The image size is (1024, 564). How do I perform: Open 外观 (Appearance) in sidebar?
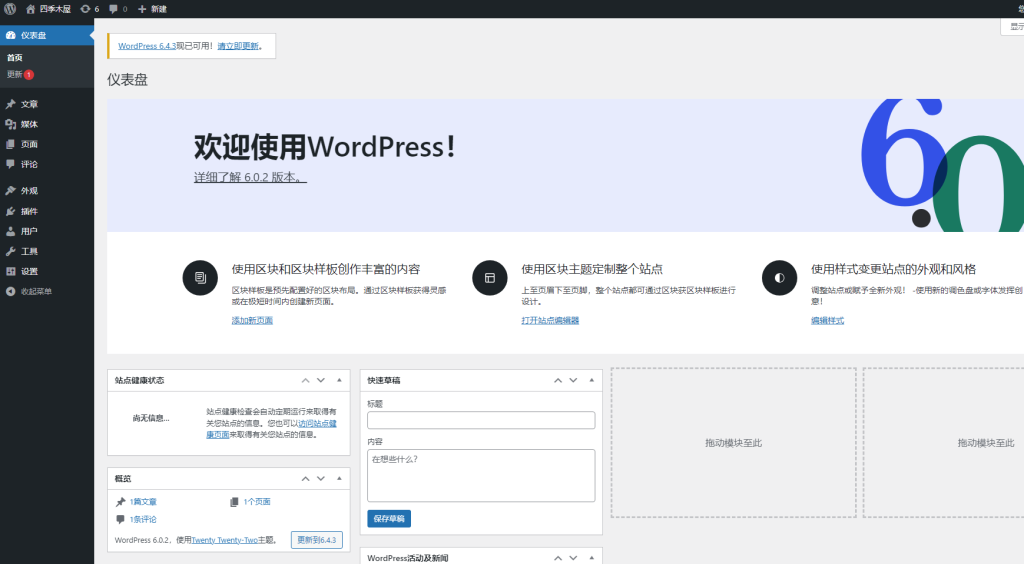click(x=29, y=191)
